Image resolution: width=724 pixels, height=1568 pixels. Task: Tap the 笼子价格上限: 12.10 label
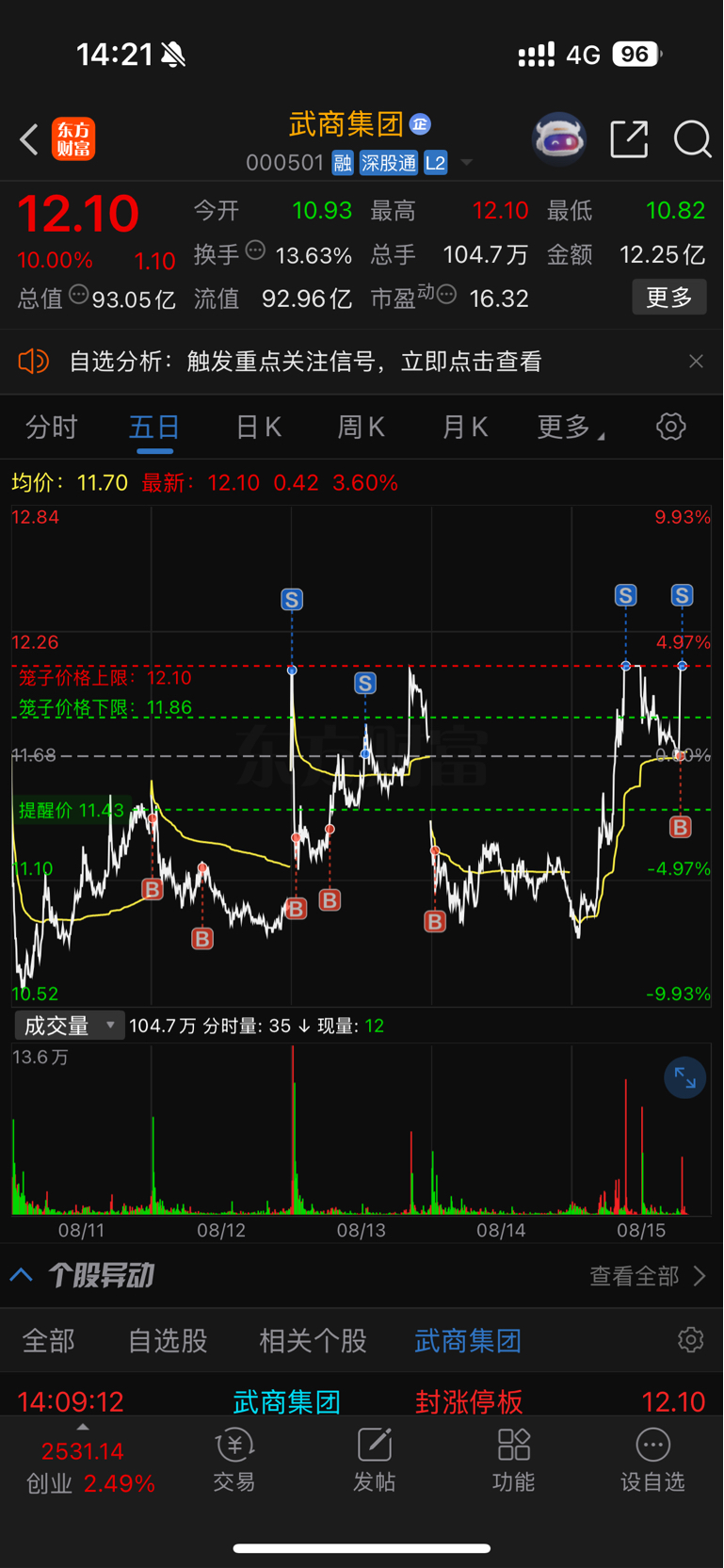[105, 678]
